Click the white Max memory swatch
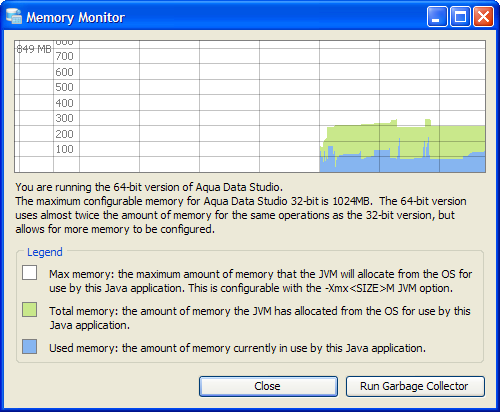500x412 pixels. pos(30,273)
